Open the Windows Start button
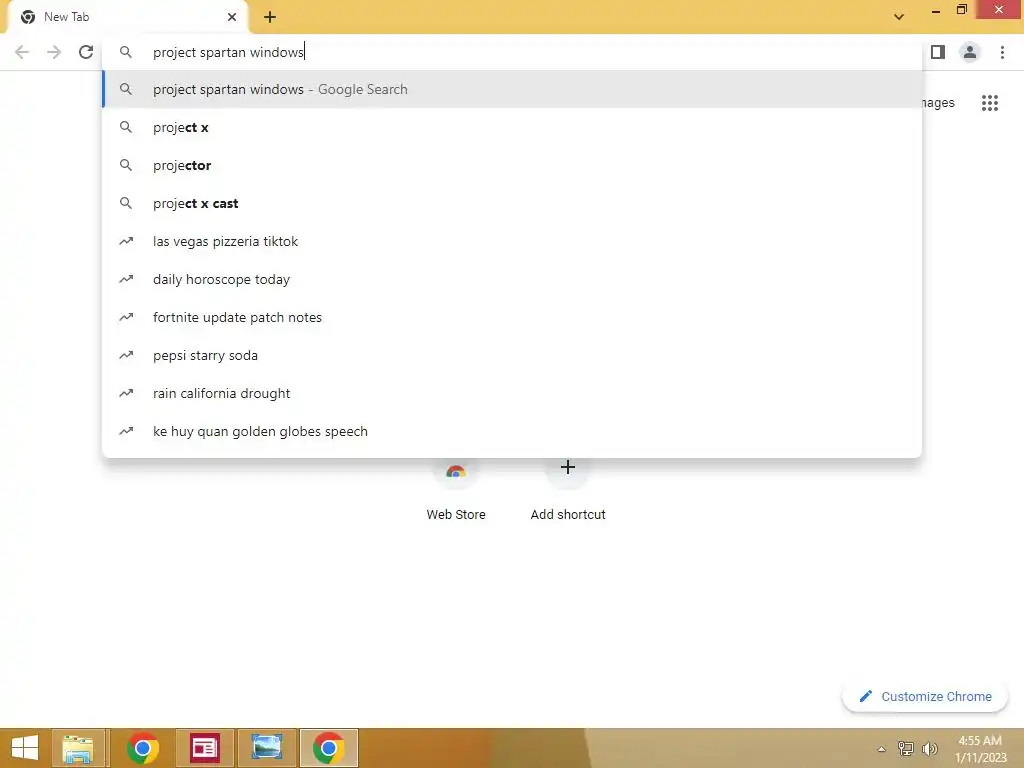1024x768 pixels. [24, 748]
